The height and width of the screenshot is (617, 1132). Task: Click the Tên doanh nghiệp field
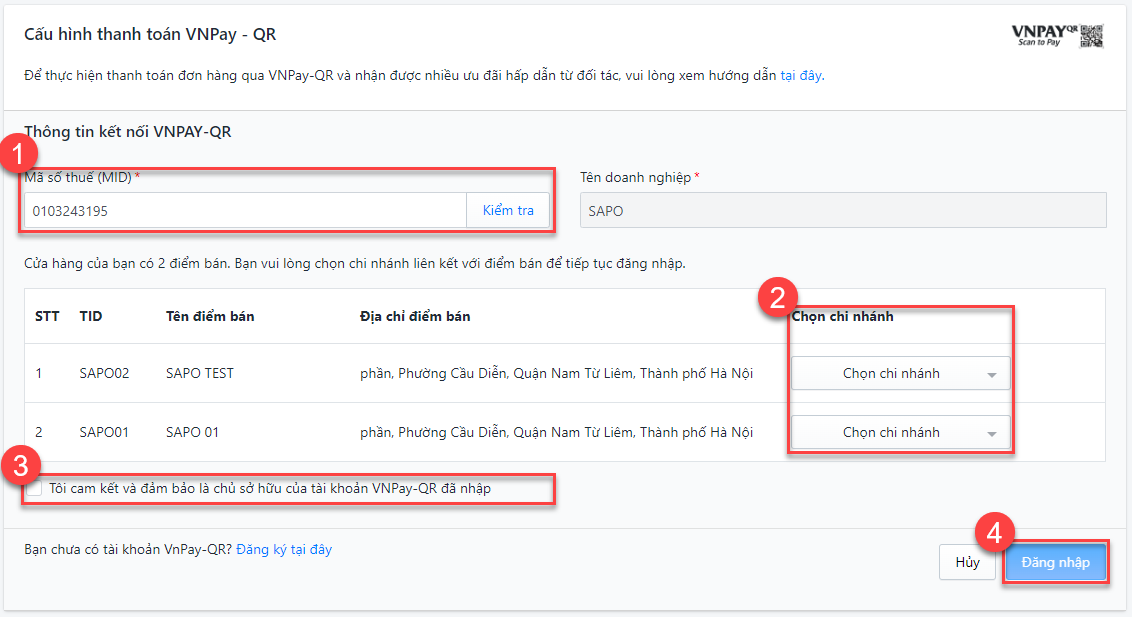(843, 211)
